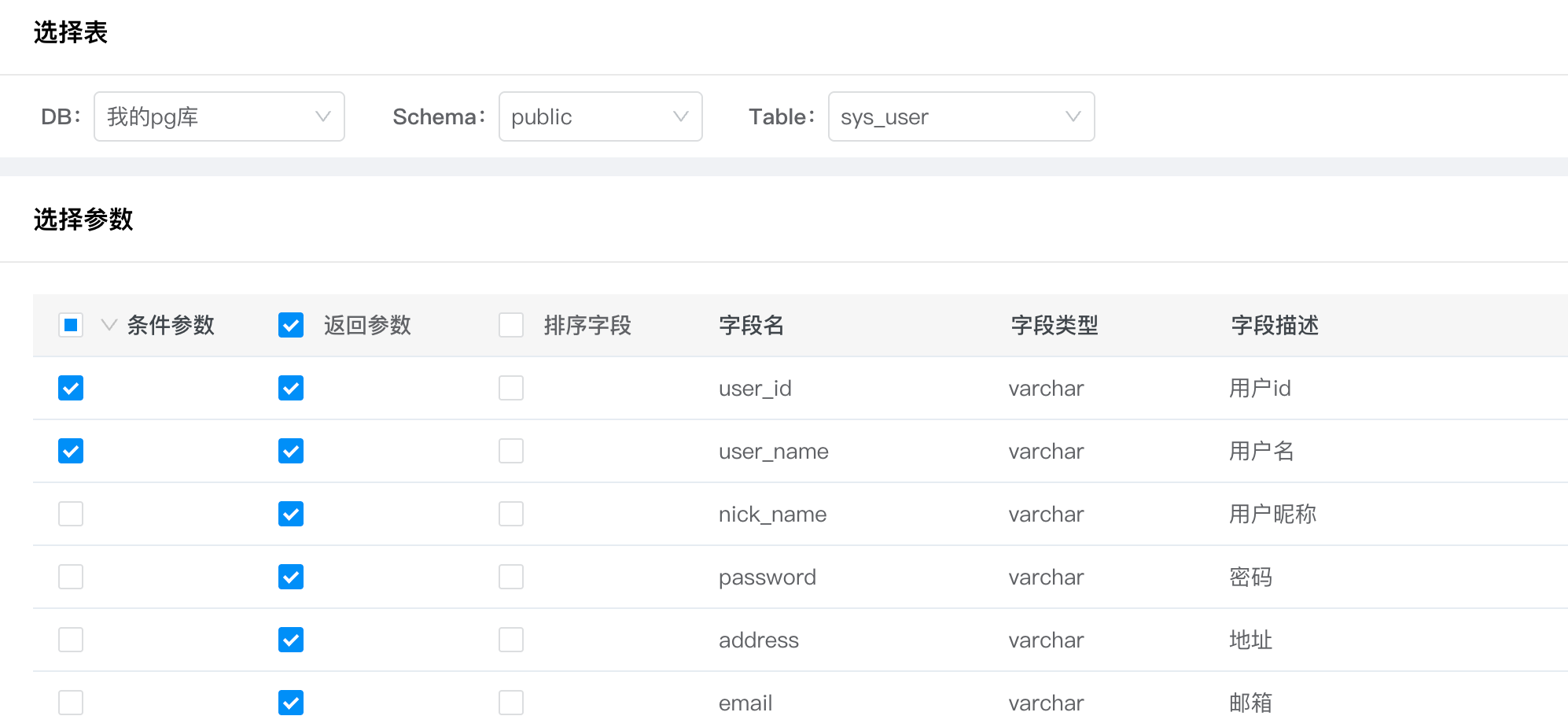Uncheck return parameter for user_id row
Viewport: 1568px width, 727px height.
coord(291,388)
